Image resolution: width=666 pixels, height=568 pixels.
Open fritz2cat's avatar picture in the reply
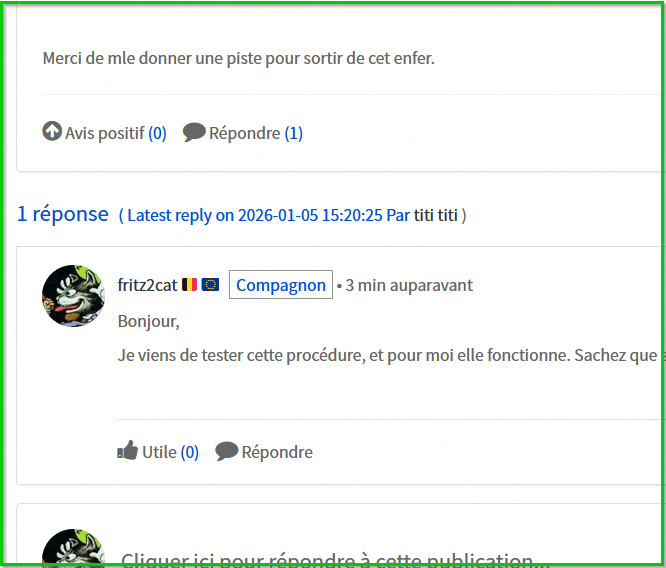(x=73, y=296)
